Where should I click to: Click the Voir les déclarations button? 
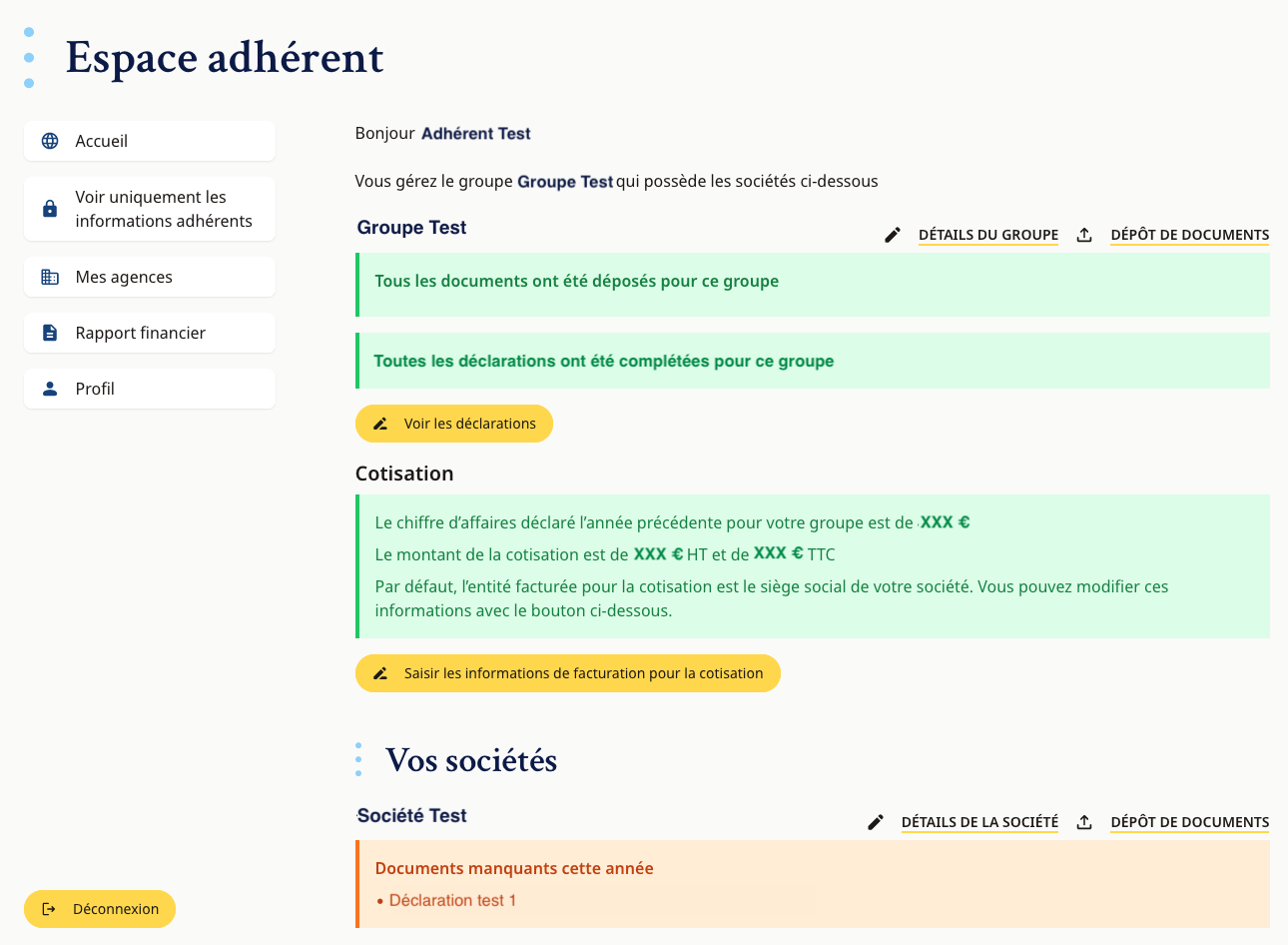[454, 423]
